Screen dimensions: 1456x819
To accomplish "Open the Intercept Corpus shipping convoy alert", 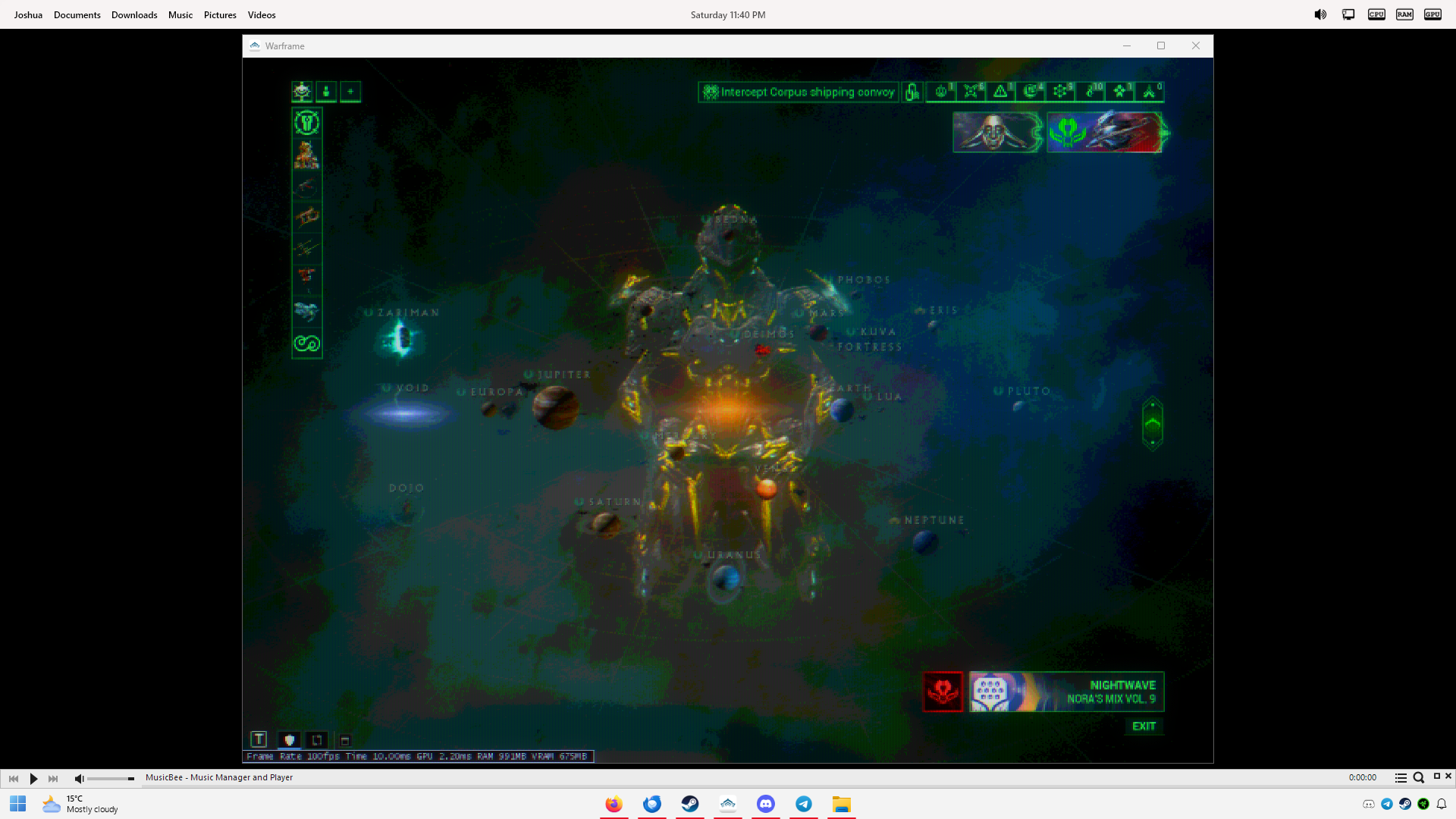I will tap(799, 93).
